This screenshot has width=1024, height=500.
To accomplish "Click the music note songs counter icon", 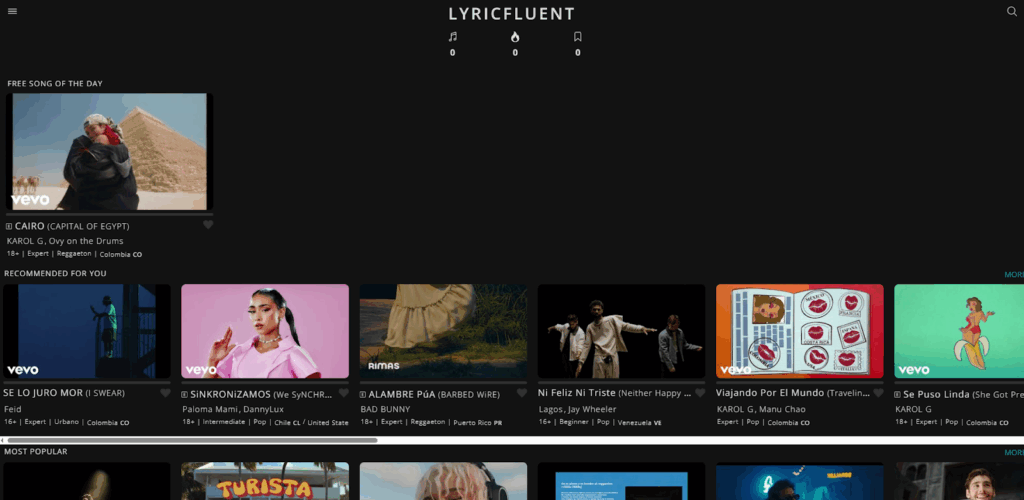I will click(x=453, y=37).
